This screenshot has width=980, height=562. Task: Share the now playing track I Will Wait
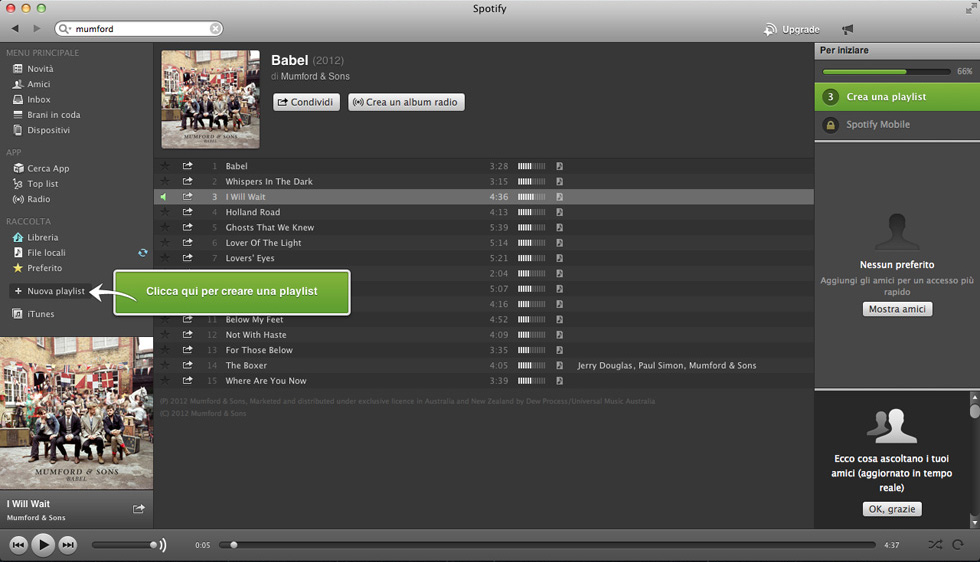point(138,509)
